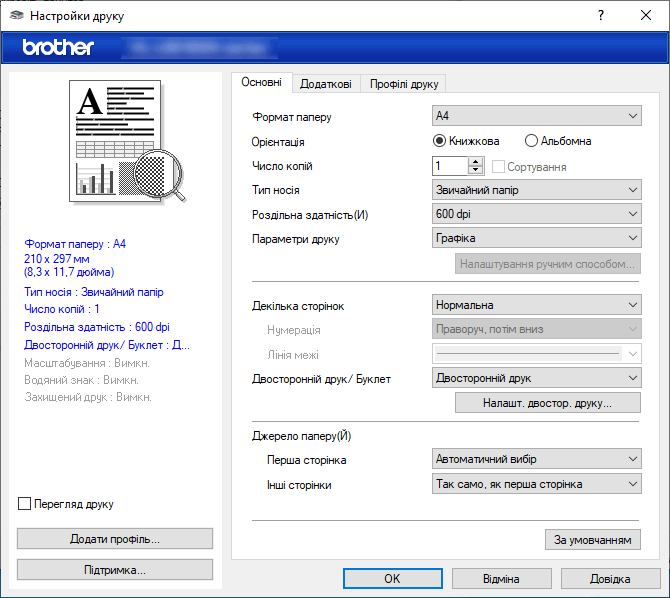This screenshot has height=598, width=670.
Task: Click the Число копій input field
Action: [450, 166]
